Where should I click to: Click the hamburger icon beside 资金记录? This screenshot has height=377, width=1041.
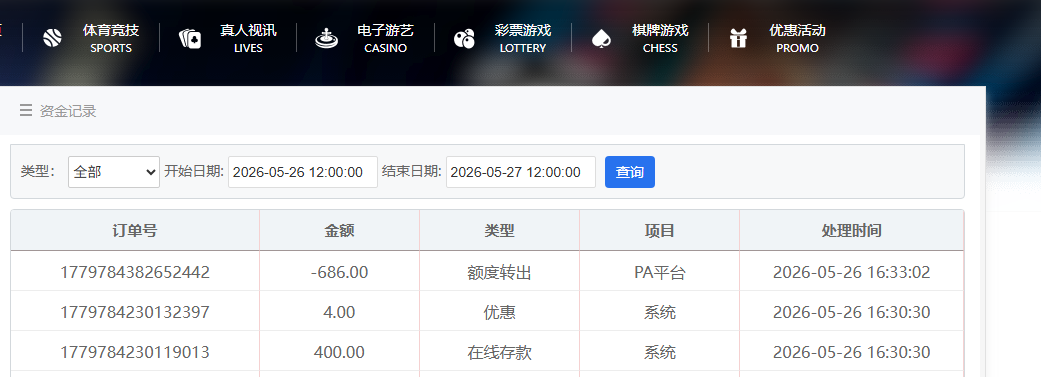[26, 110]
